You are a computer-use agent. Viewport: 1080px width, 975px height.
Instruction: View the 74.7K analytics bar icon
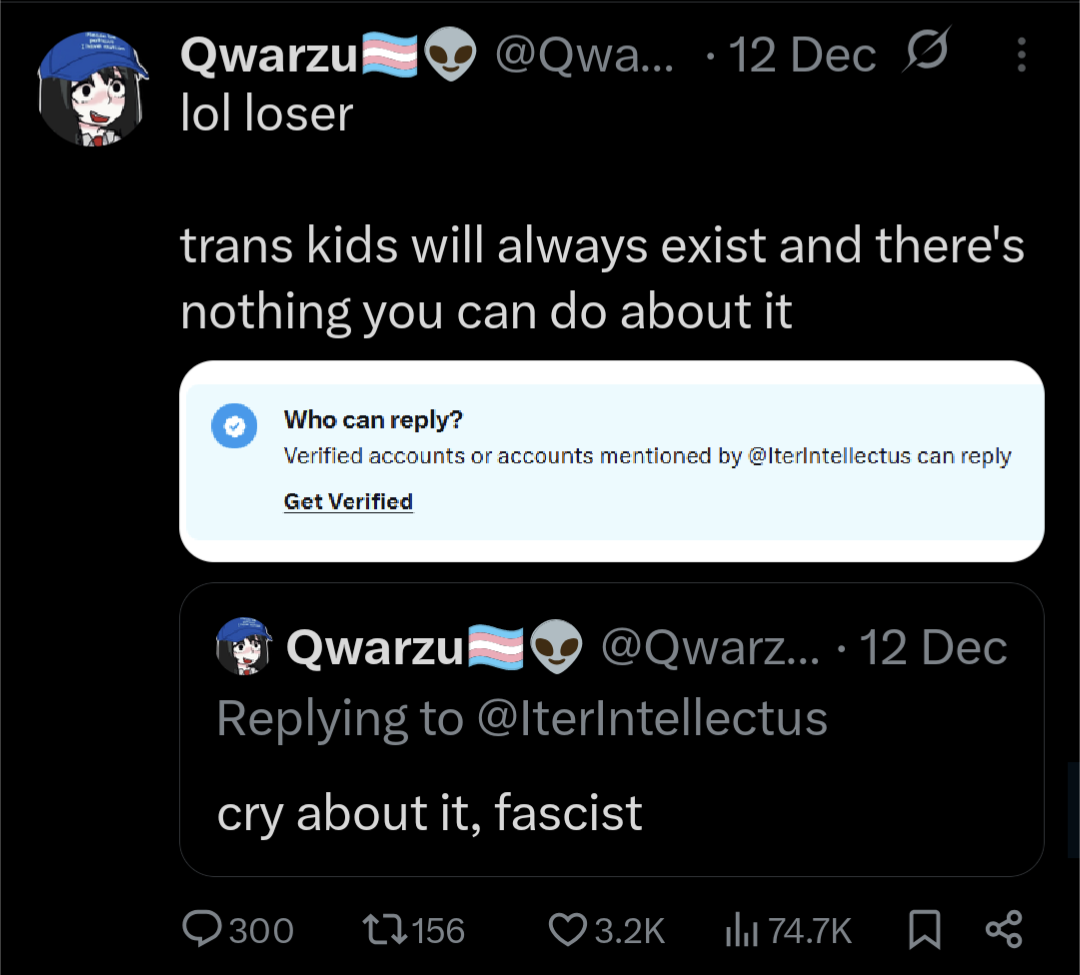pyautogui.click(x=737, y=930)
